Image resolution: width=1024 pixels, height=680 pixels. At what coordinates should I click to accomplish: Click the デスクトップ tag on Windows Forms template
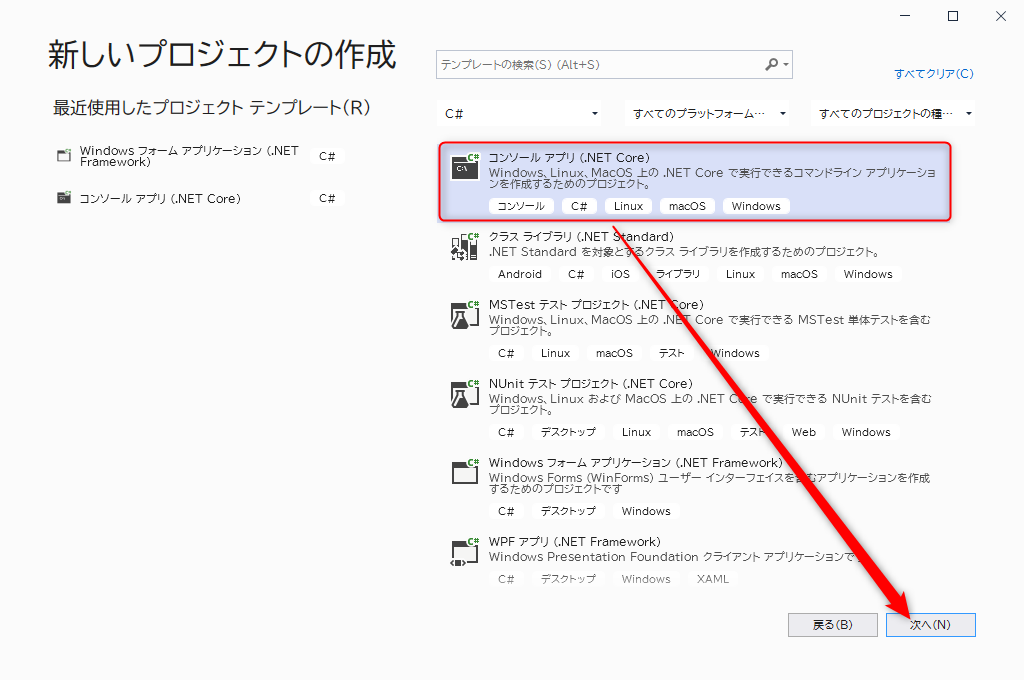[568, 511]
